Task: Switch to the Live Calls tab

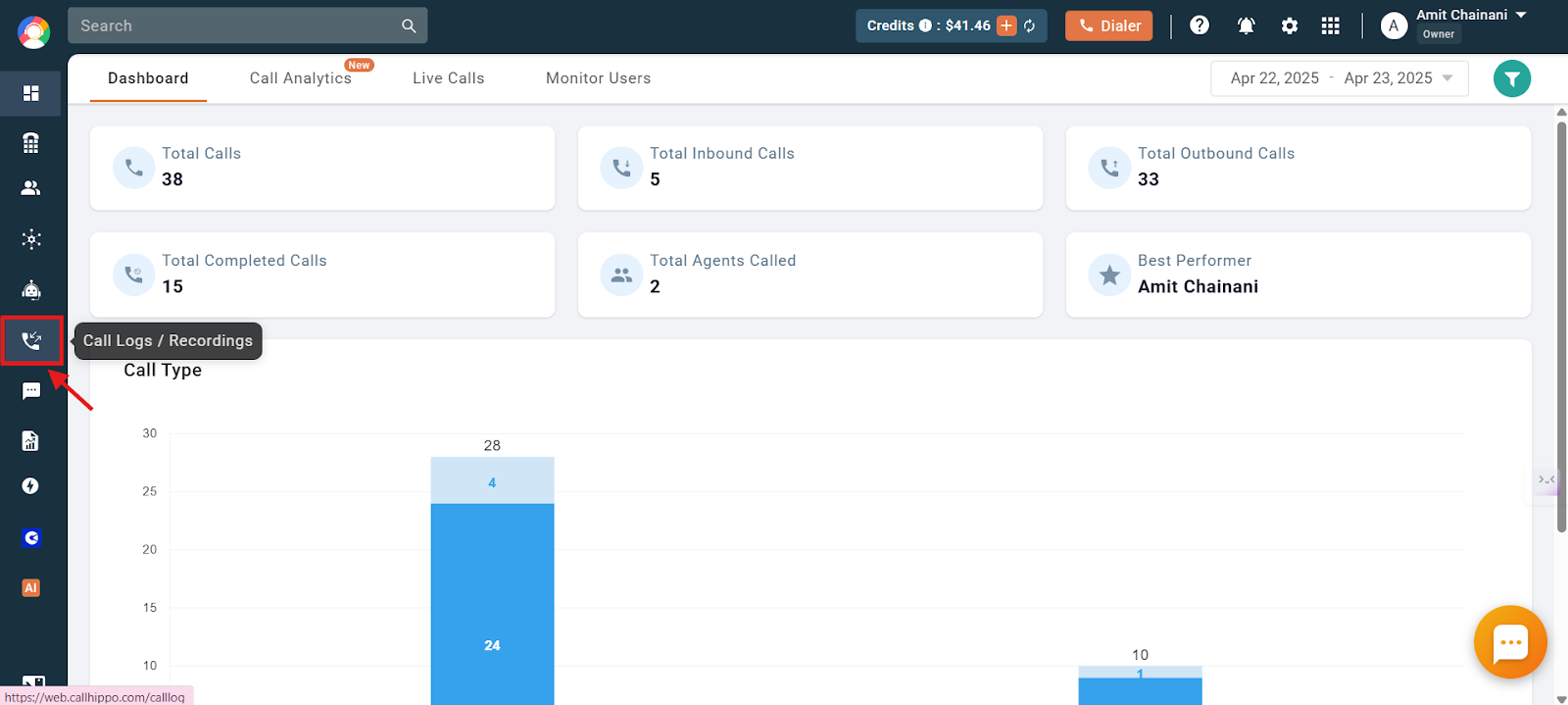Action: [448, 78]
